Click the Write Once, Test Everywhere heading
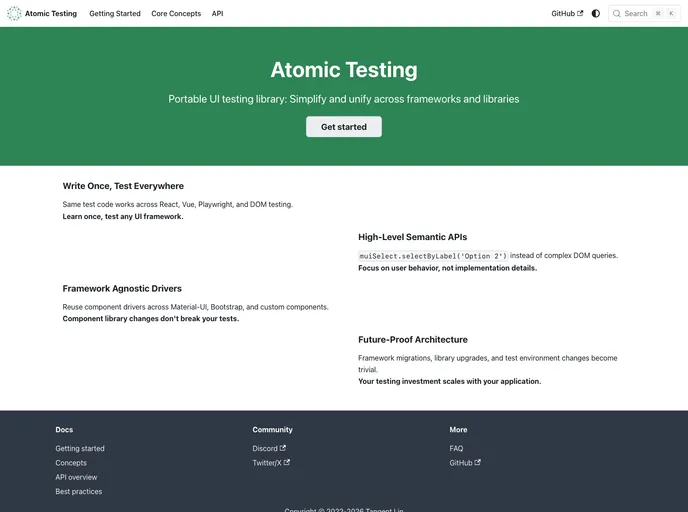The width and height of the screenshot is (688, 512). (123, 186)
